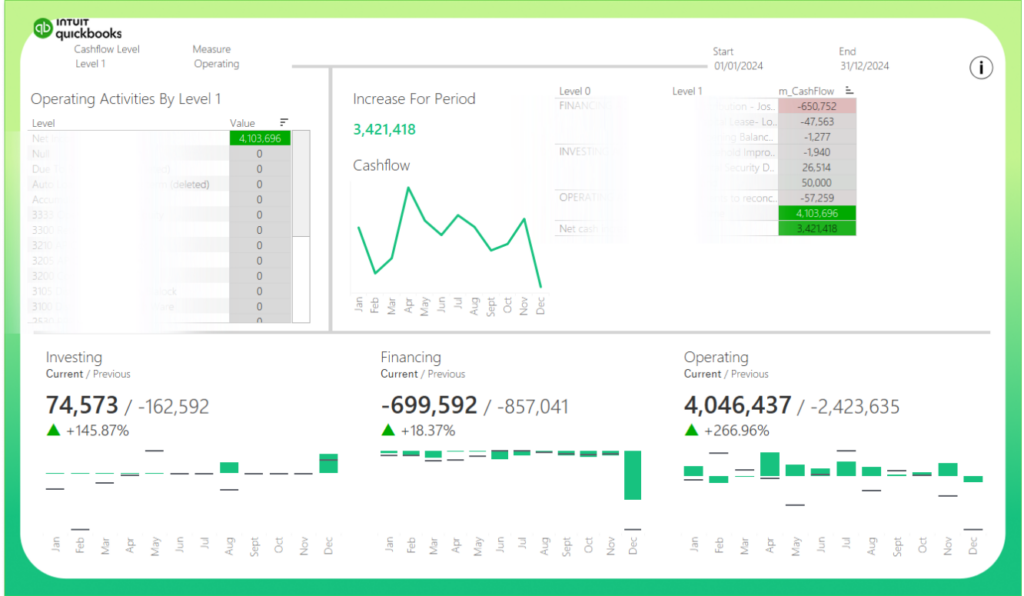The width and height of the screenshot is (1024, 596).
Task: Click the m_CashFlow column sort icon
Action: click(848, 91)
